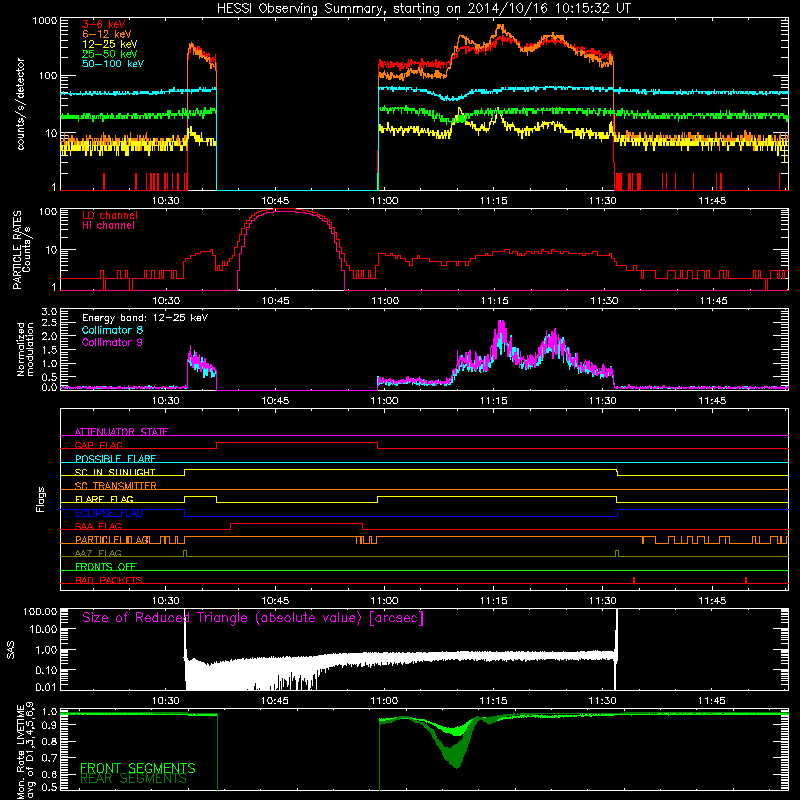Click the 'FRONTS OFF' flag label
The height and width of the screenshot is (800, 800).
point(106,567)
